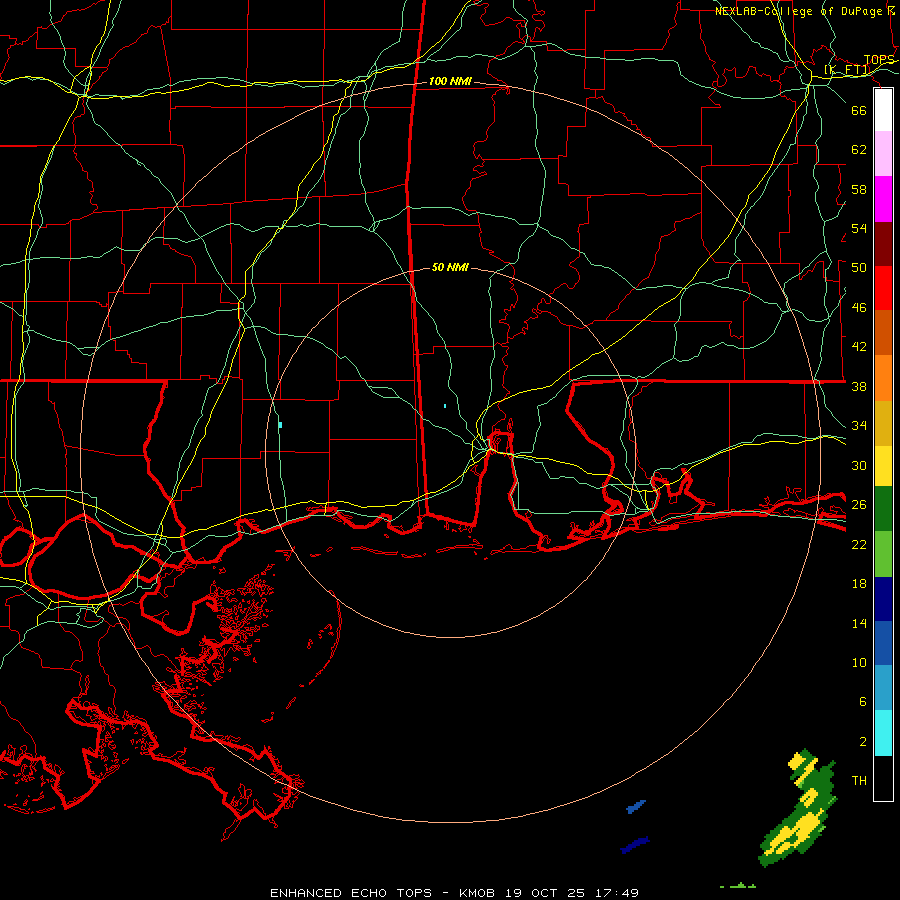The height and width of the screenshot is (900, 900).
Task: Click the ENHANCED ECHO TOPS caption
Action: pyautogui.click(x=351, y=893)
